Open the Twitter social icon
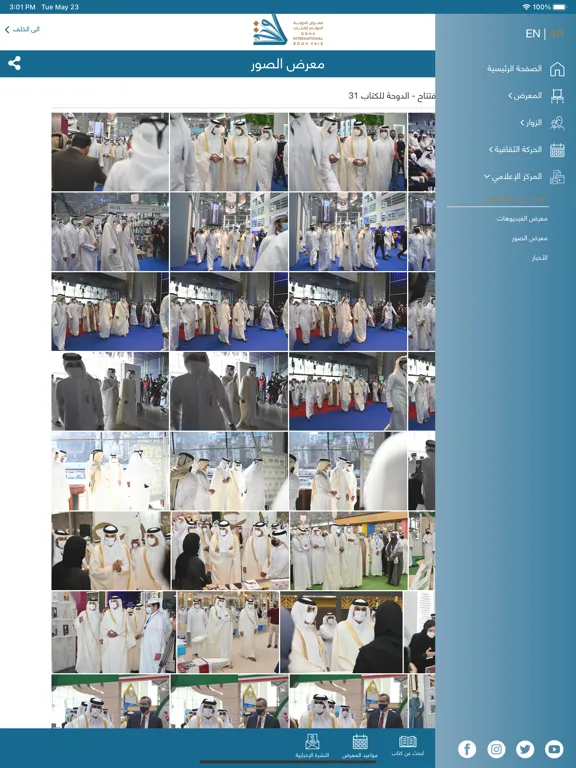This screenshot has width=576, height=768. coord(525,749)
